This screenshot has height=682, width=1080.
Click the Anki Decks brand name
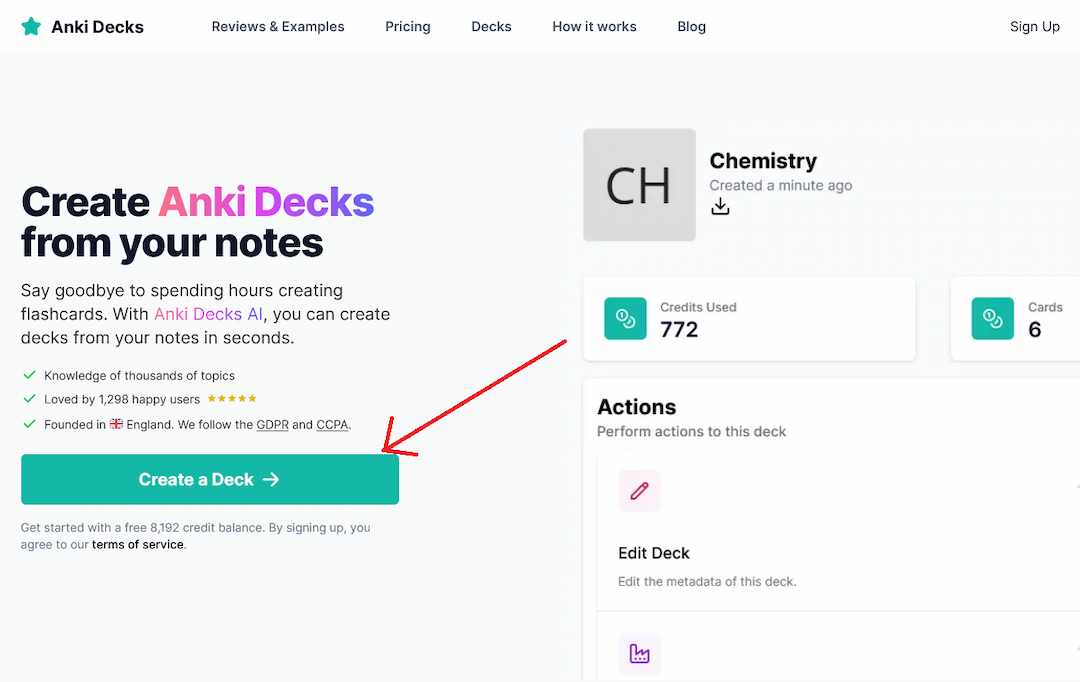(97, 27)
